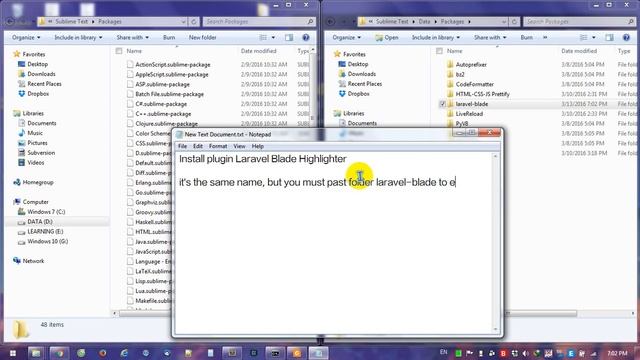Open Organize menu in right Explorer window

[x=347, y=38]
